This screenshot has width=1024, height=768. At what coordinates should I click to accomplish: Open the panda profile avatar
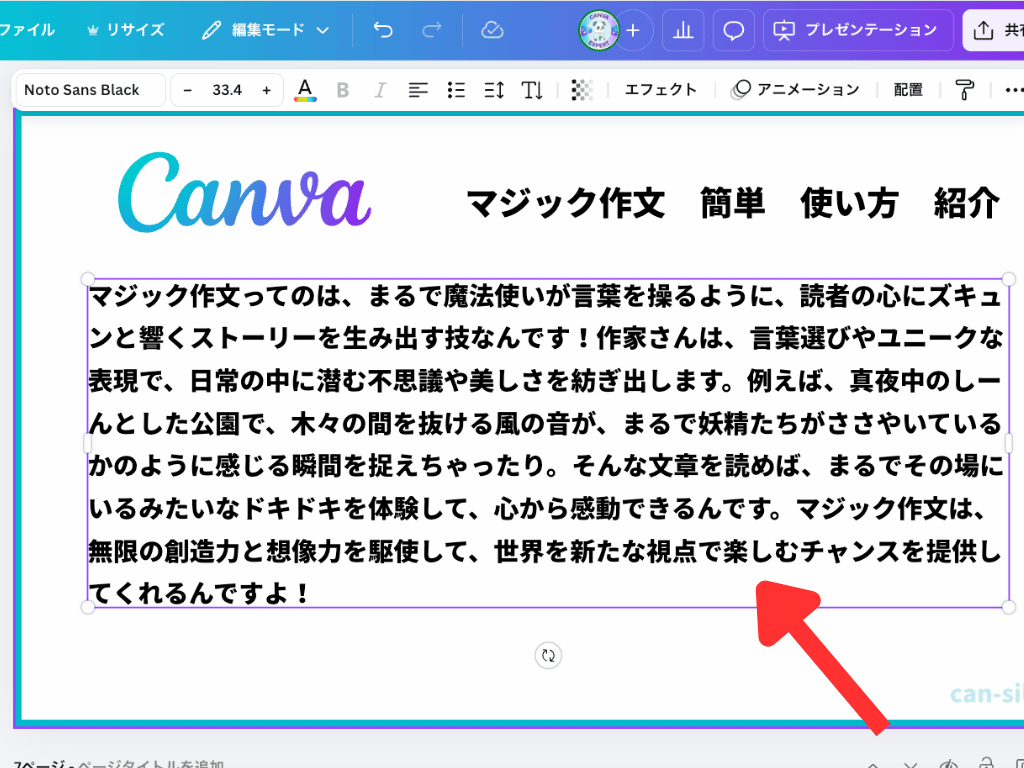598,30
